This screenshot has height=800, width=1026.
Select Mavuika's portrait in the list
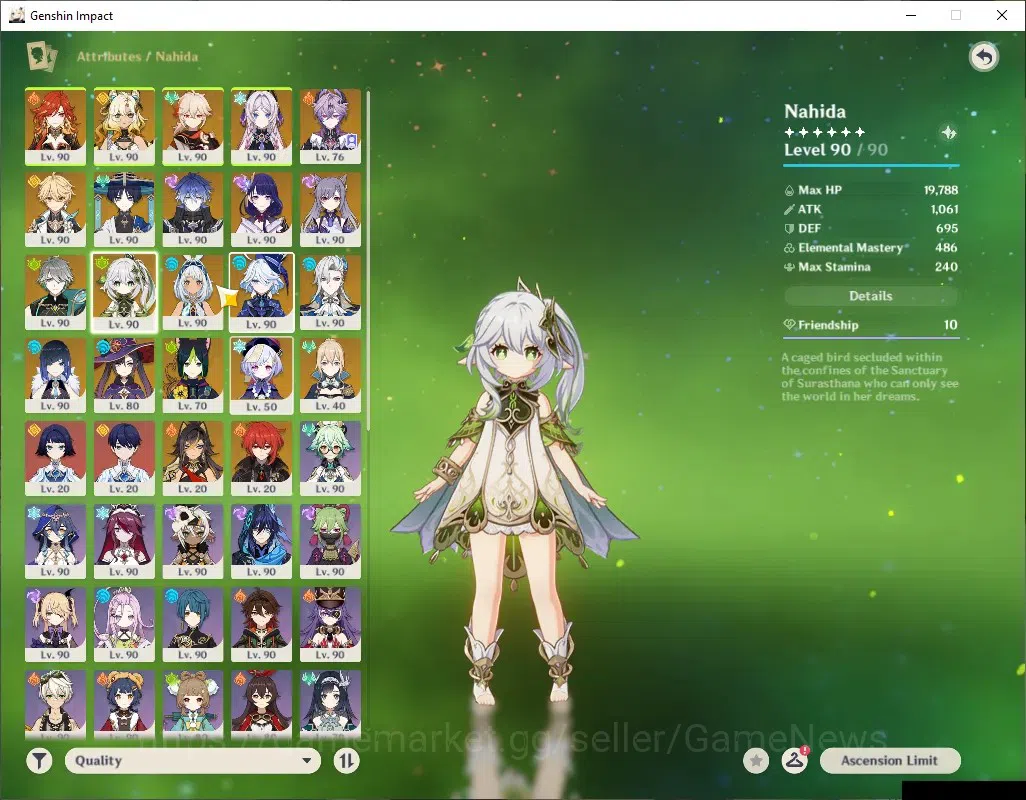tap(55, 127)
